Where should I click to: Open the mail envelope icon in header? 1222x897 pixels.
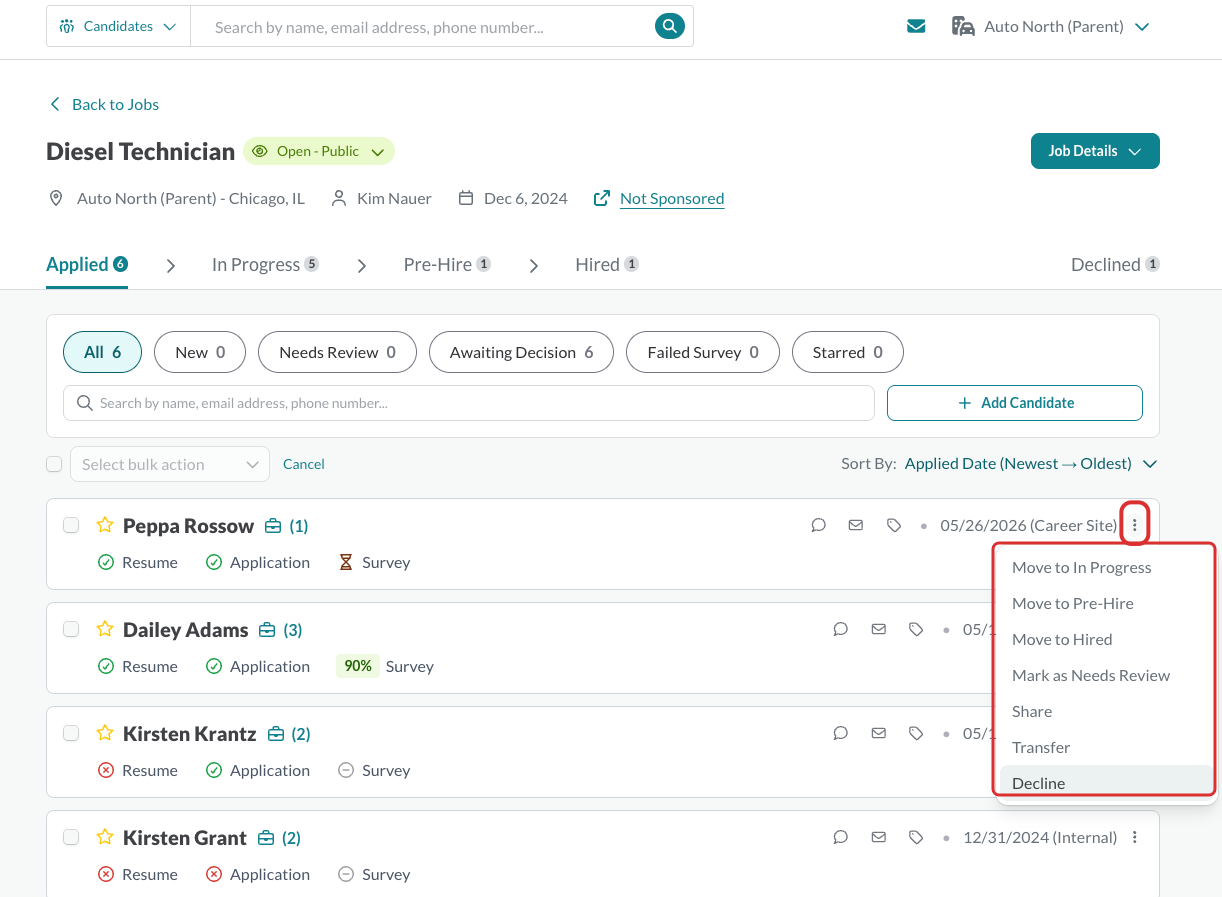click(916, 27)
